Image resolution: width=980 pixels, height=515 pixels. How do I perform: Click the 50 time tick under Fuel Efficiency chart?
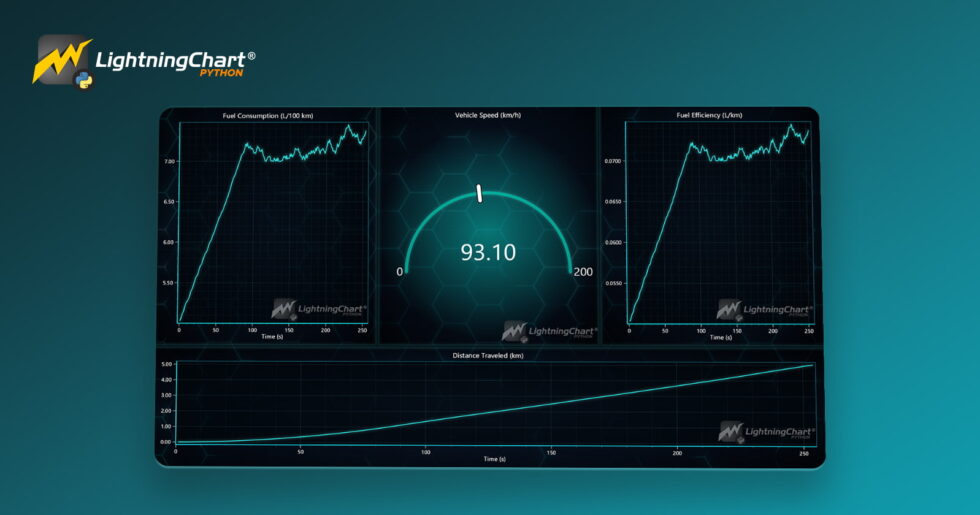pyautogui.click(x=665, y=331)
